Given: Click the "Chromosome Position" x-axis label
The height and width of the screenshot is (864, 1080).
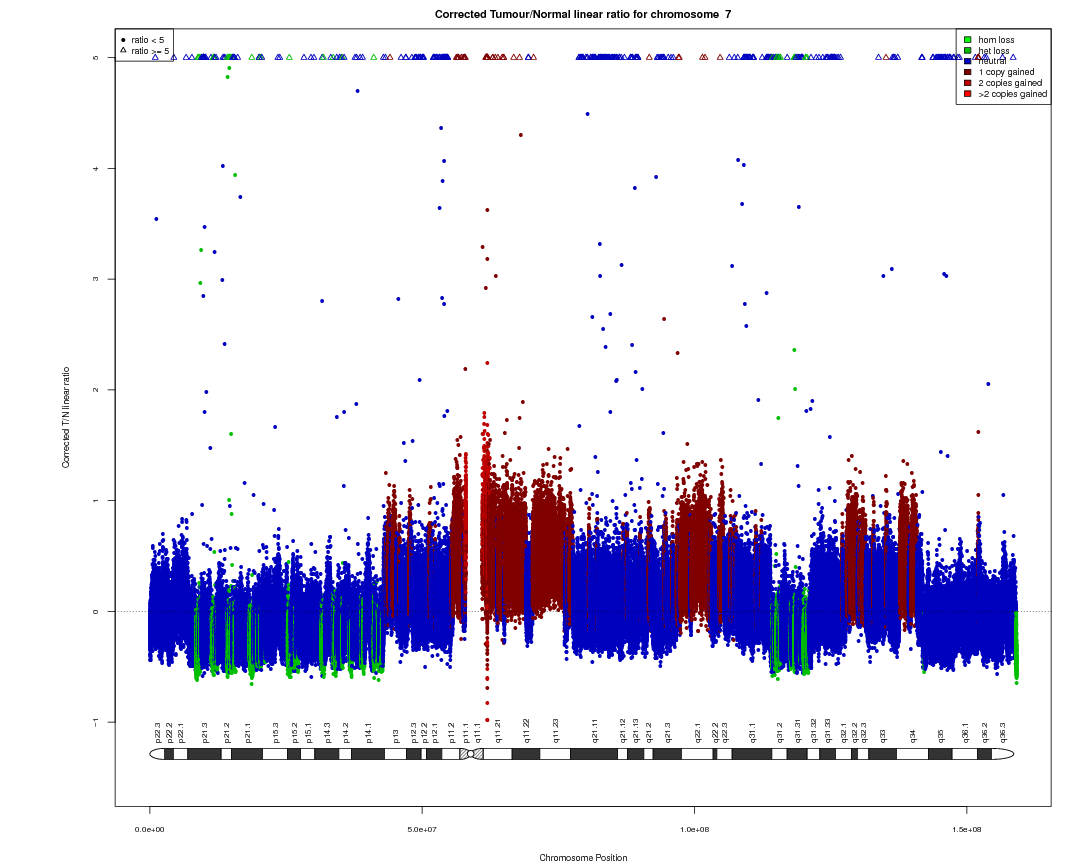Looking at the screenshot, I should pos(583,858).
